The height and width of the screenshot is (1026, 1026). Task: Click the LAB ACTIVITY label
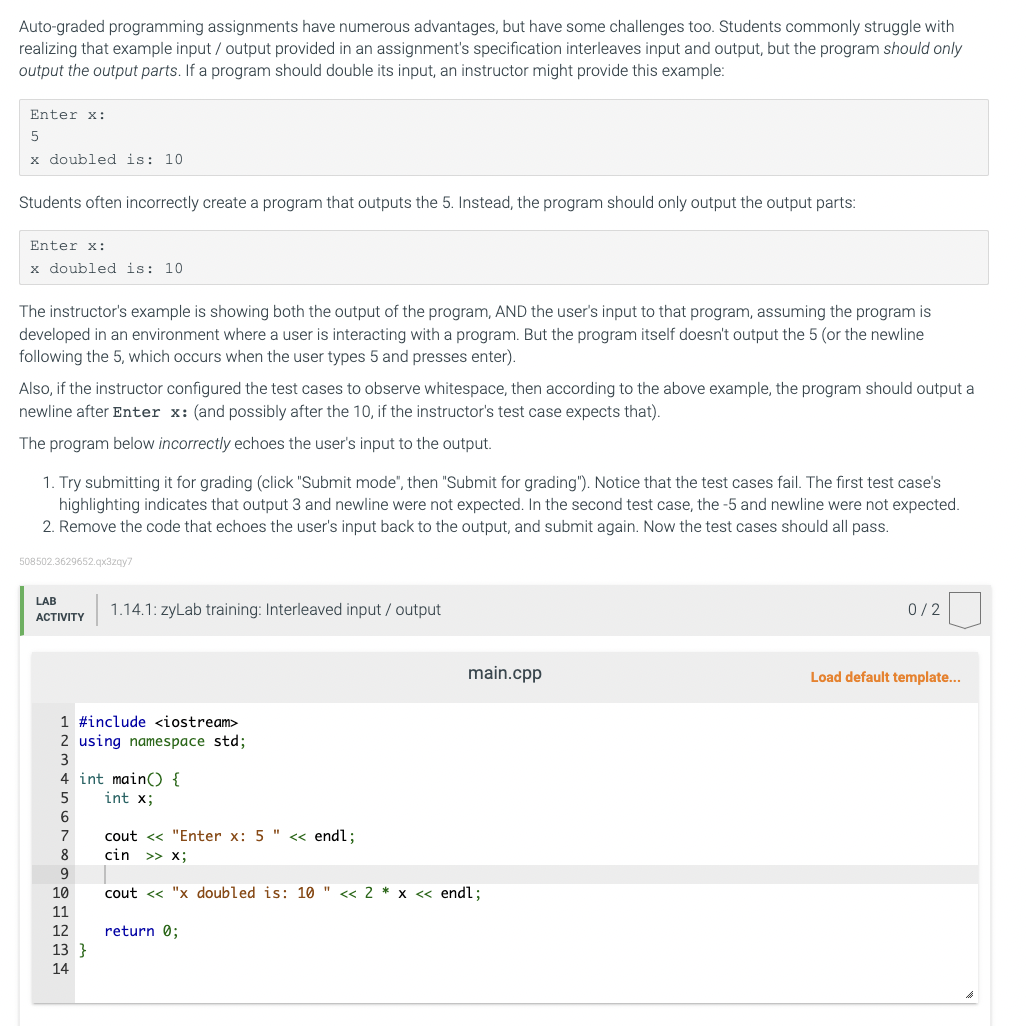click(x=60, y=609)
